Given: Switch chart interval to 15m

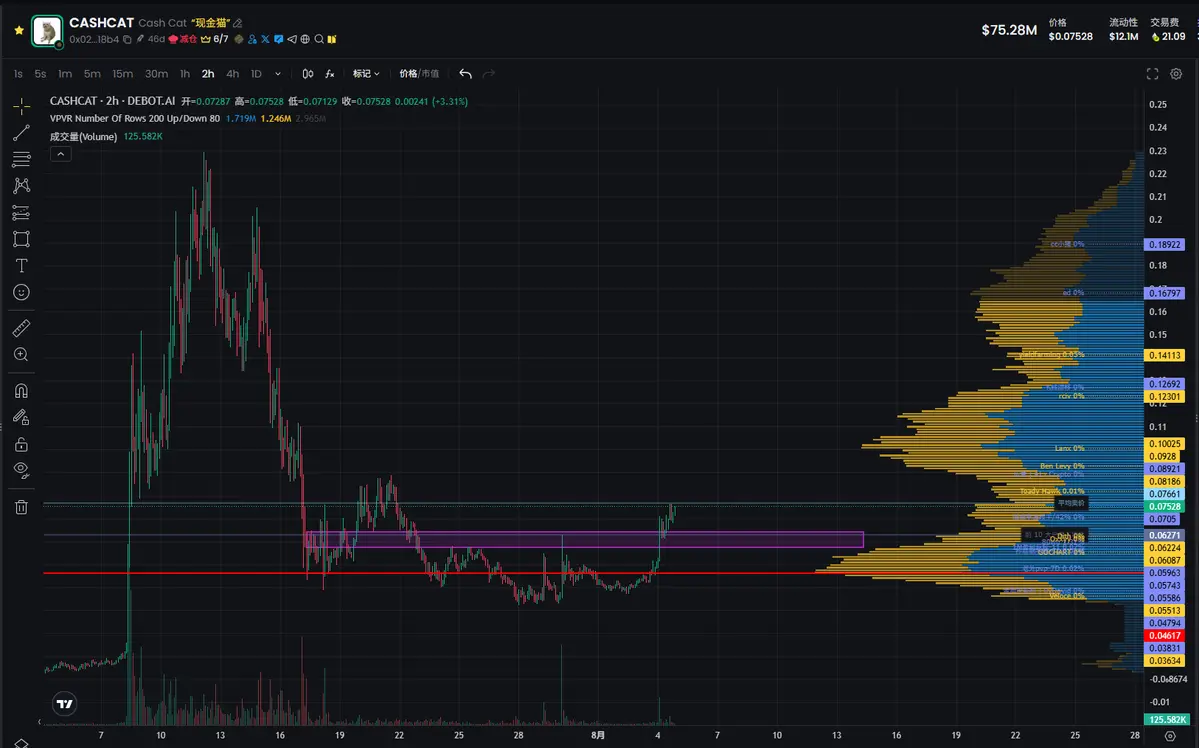Looking at the screenshot, I should point(122,73).
